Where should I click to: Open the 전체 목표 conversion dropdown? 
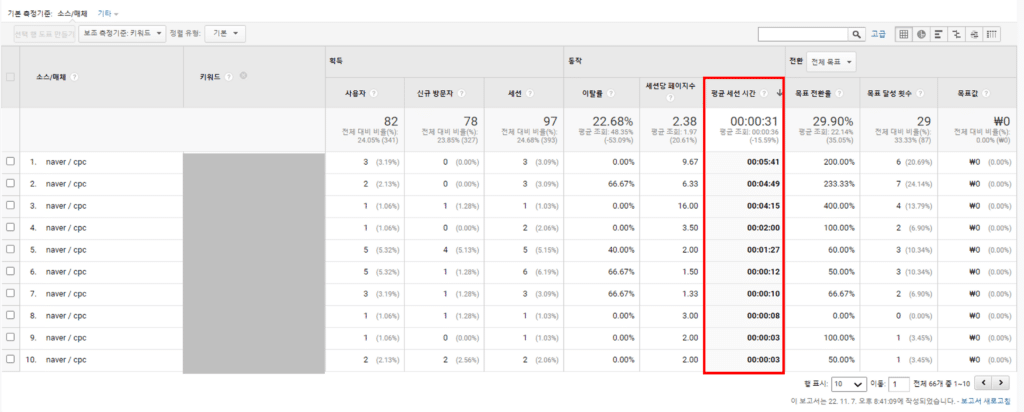(831, 62)
